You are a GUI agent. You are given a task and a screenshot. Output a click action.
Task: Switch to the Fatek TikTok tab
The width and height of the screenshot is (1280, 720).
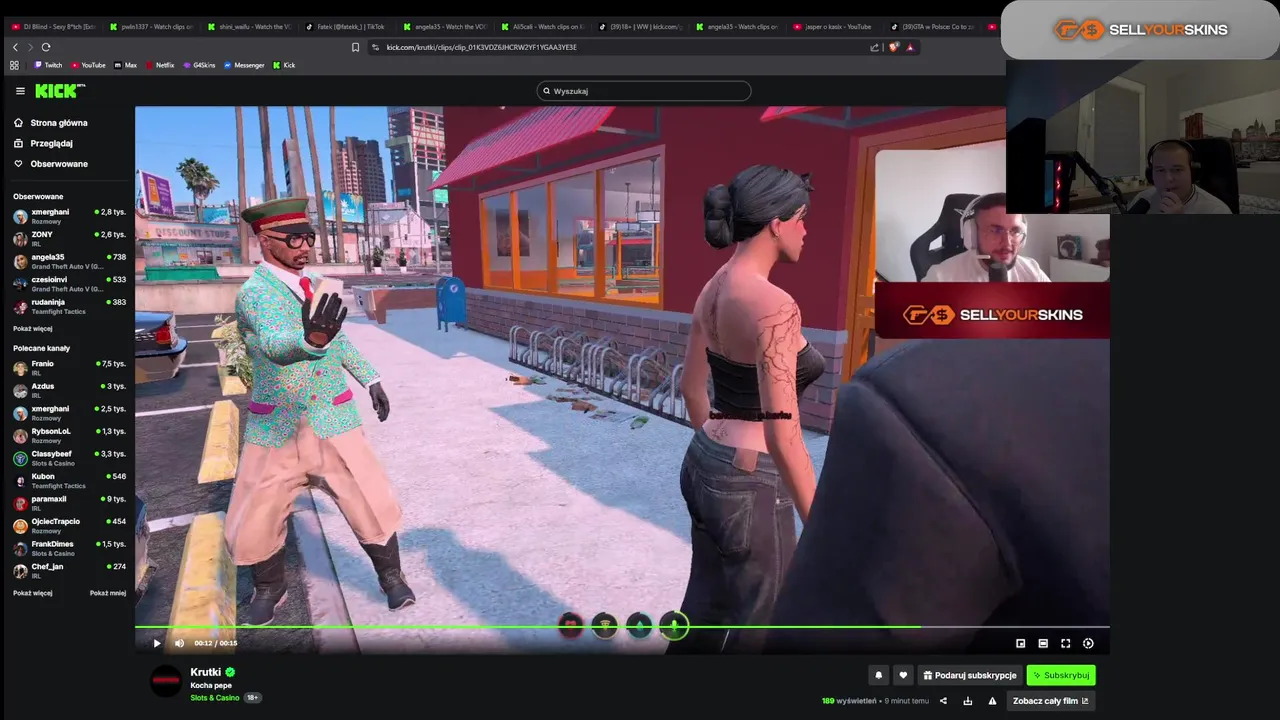(346, 27)
